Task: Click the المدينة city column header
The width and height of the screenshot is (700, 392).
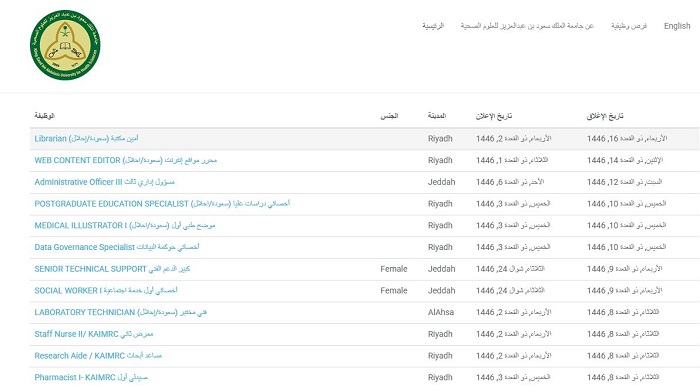Action: (x=437, y=116)
